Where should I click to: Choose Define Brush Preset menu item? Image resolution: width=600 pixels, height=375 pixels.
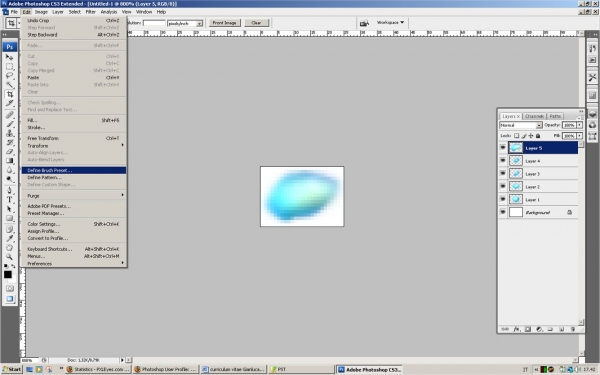73,170
